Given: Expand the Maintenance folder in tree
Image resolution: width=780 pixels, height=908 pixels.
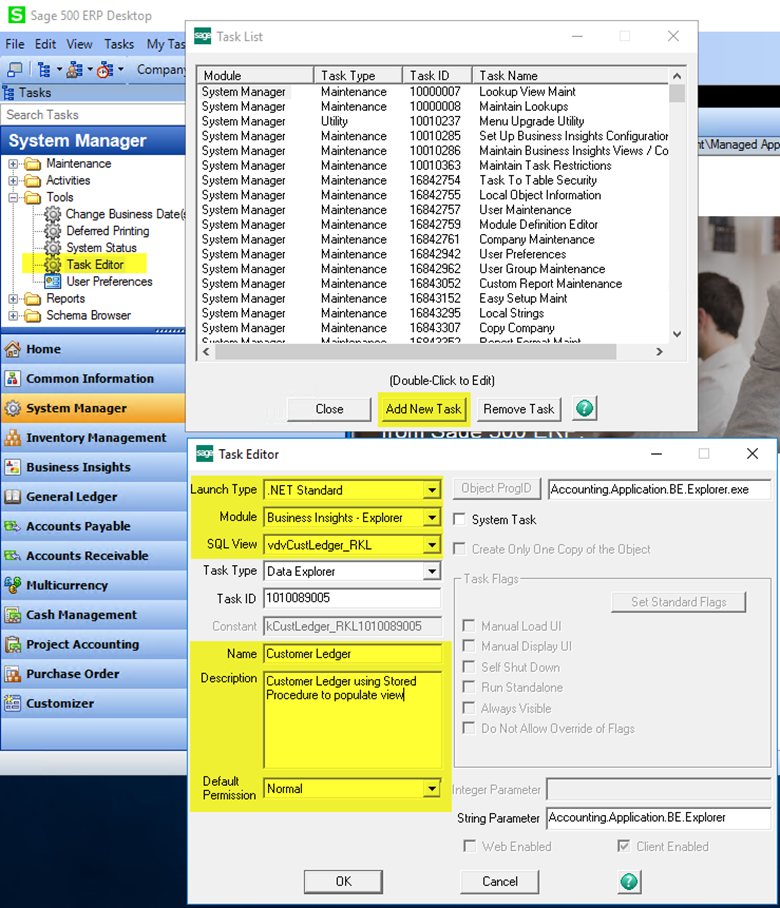Looking at the screenshot, I should pyautogui.click(x=13, y=164).
